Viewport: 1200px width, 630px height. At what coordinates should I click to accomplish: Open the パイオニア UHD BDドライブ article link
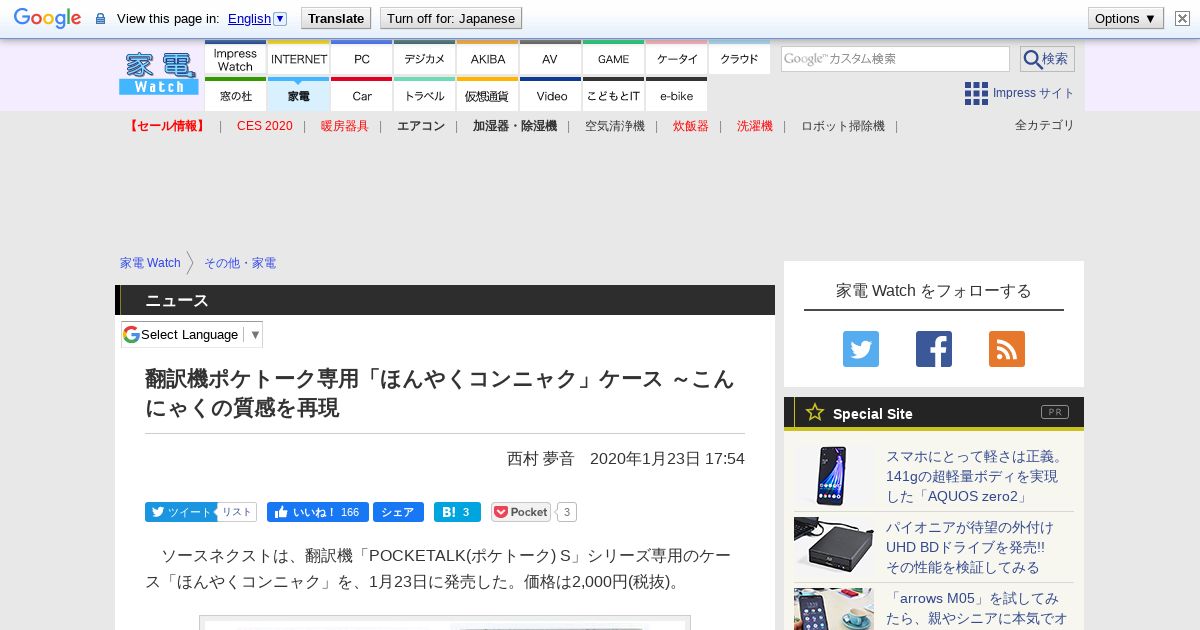coord(970,547)
